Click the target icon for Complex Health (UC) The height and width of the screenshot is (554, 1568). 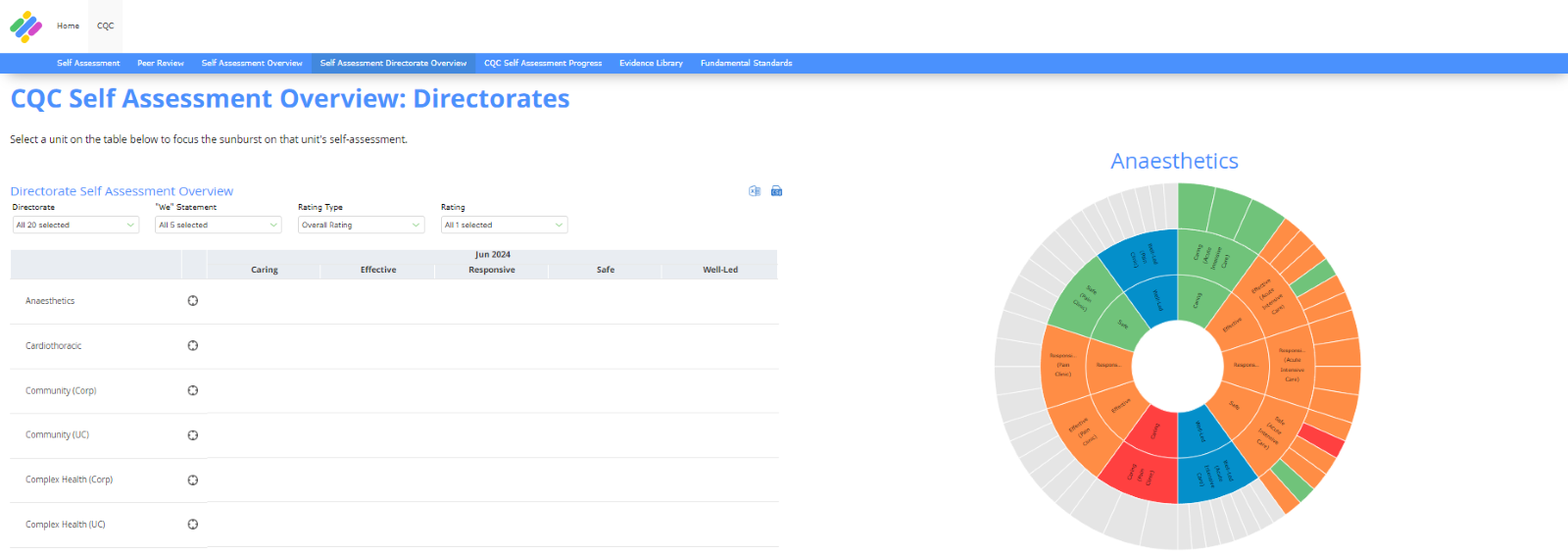tap(193, 525)
